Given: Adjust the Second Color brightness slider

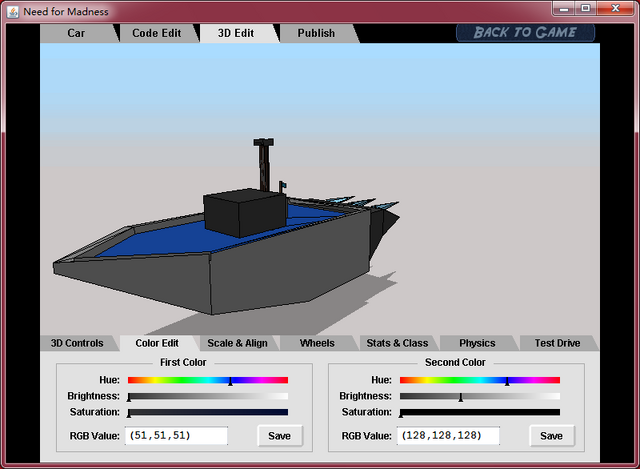Looking at the screenshot, I should [x=480, y=396].
